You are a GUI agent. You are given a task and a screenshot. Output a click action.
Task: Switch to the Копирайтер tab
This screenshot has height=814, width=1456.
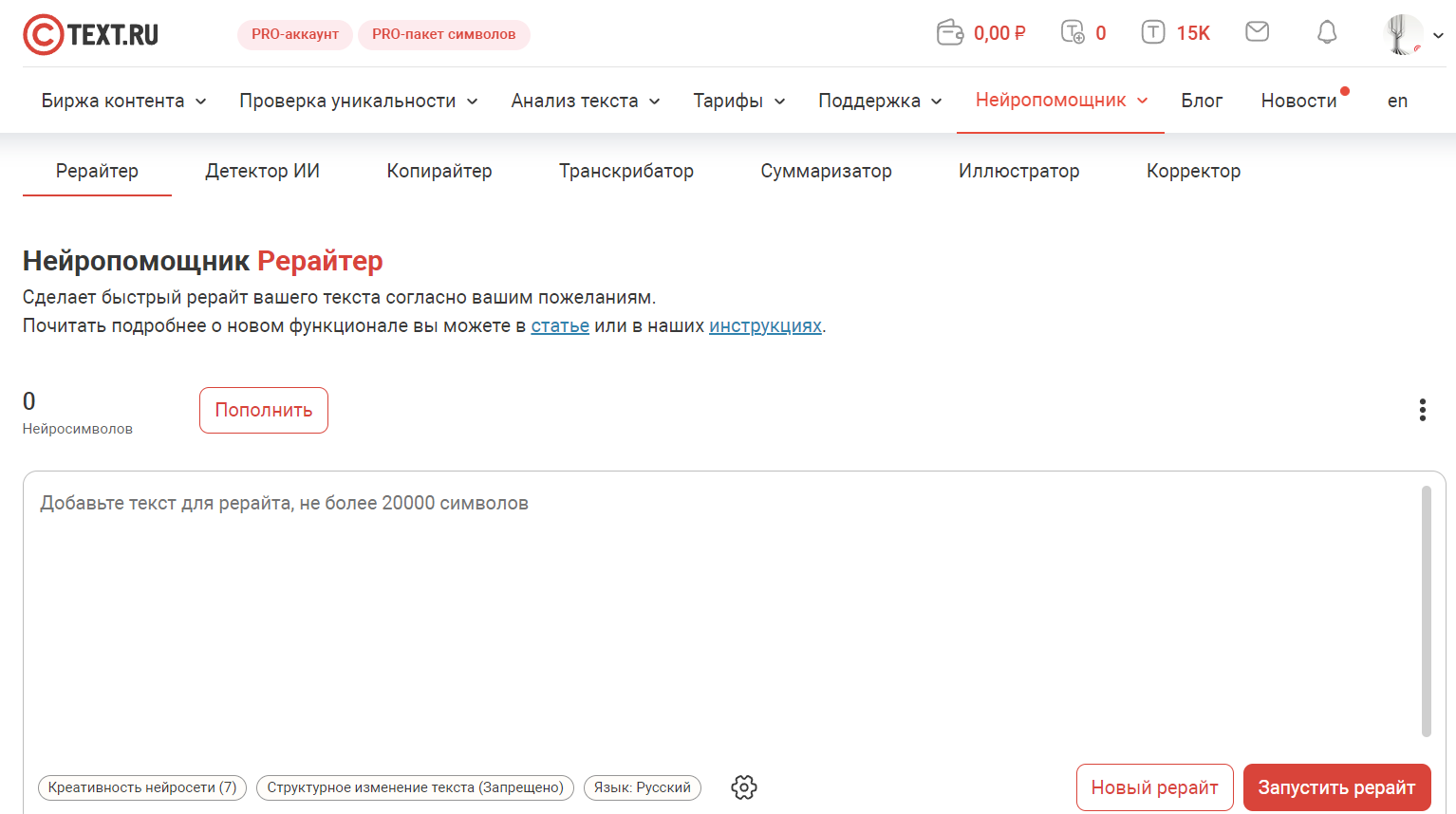(x=439, y=171)
